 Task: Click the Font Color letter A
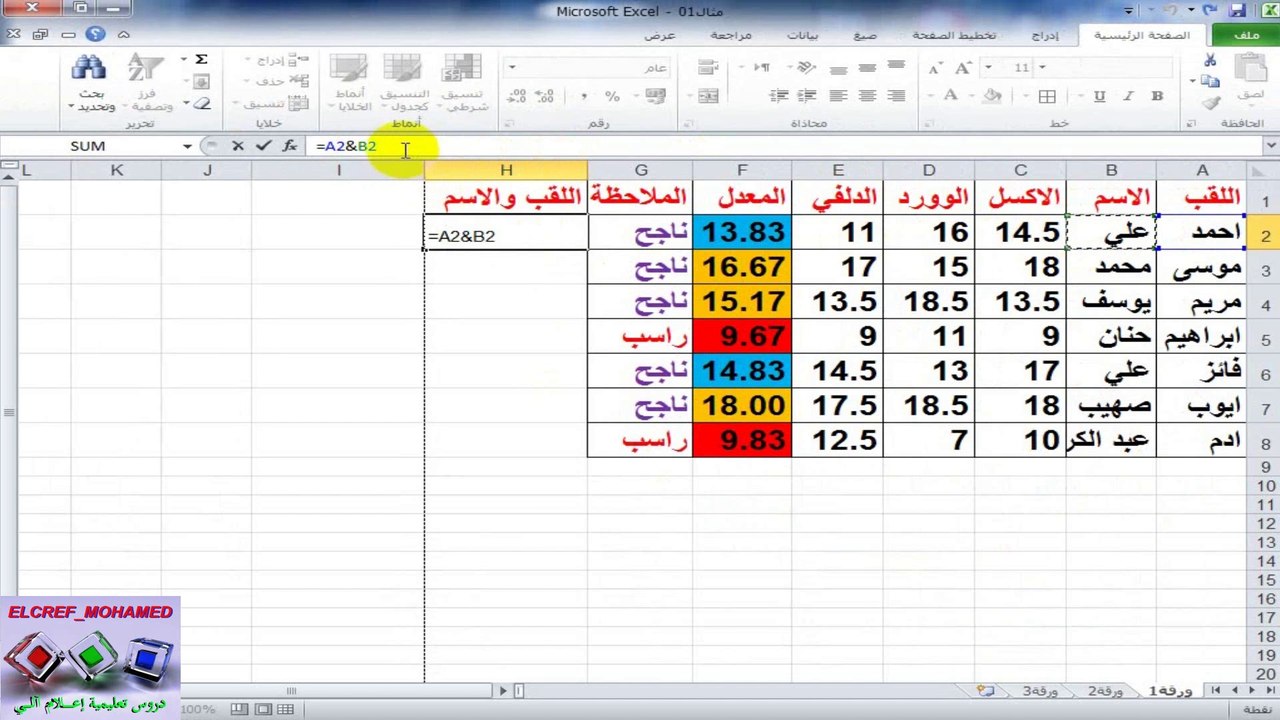click(951, 97)
